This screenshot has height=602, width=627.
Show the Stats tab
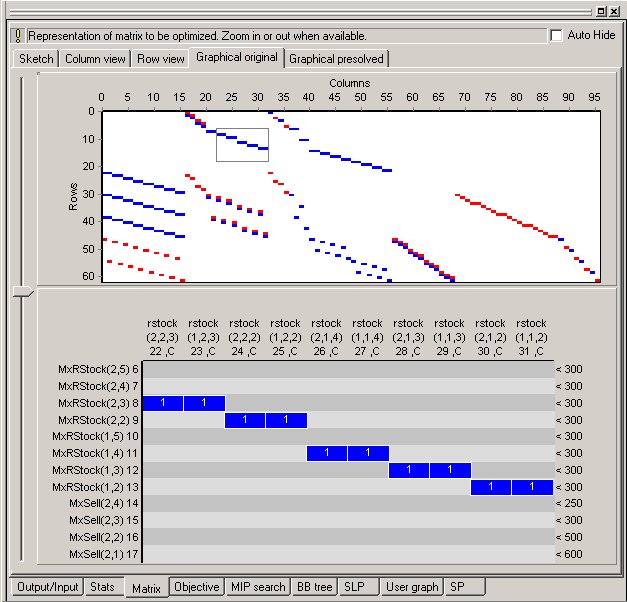pyautogui.click(x=102, y=587)
